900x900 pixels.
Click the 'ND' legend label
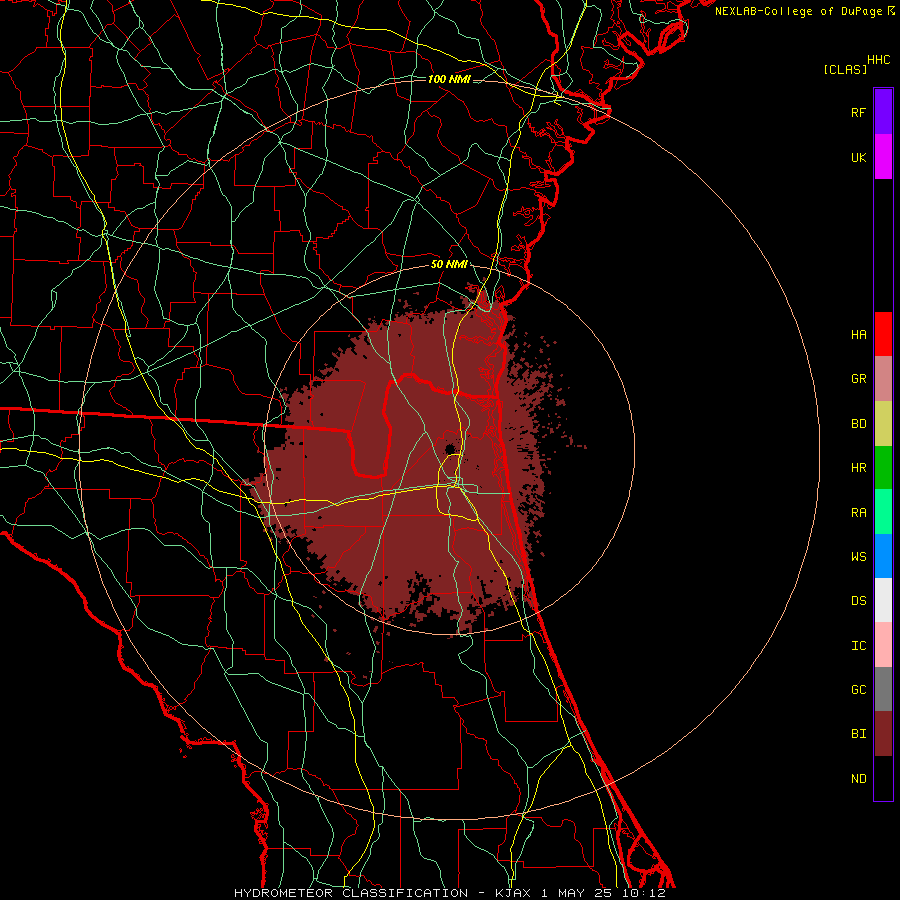tap(858, 779)
